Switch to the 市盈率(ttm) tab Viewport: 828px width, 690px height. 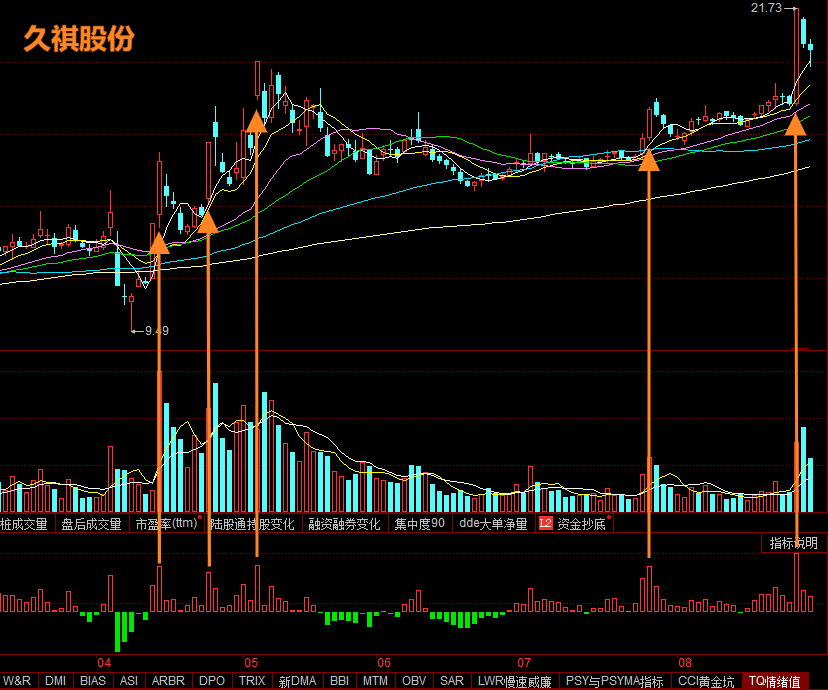point(166,524)
